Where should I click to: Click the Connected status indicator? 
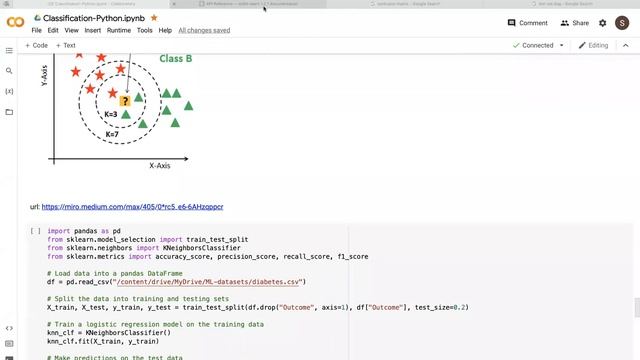[x=533, y=45]
